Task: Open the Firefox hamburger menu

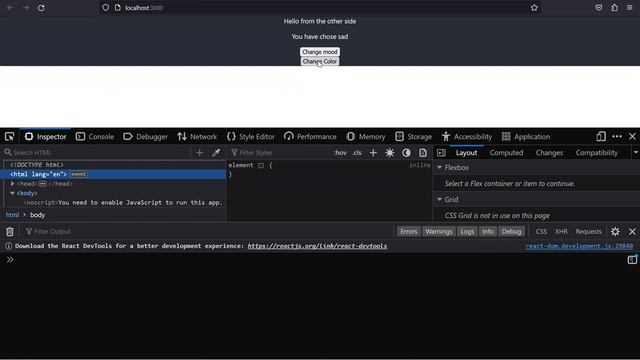Action: pos(630,8)
